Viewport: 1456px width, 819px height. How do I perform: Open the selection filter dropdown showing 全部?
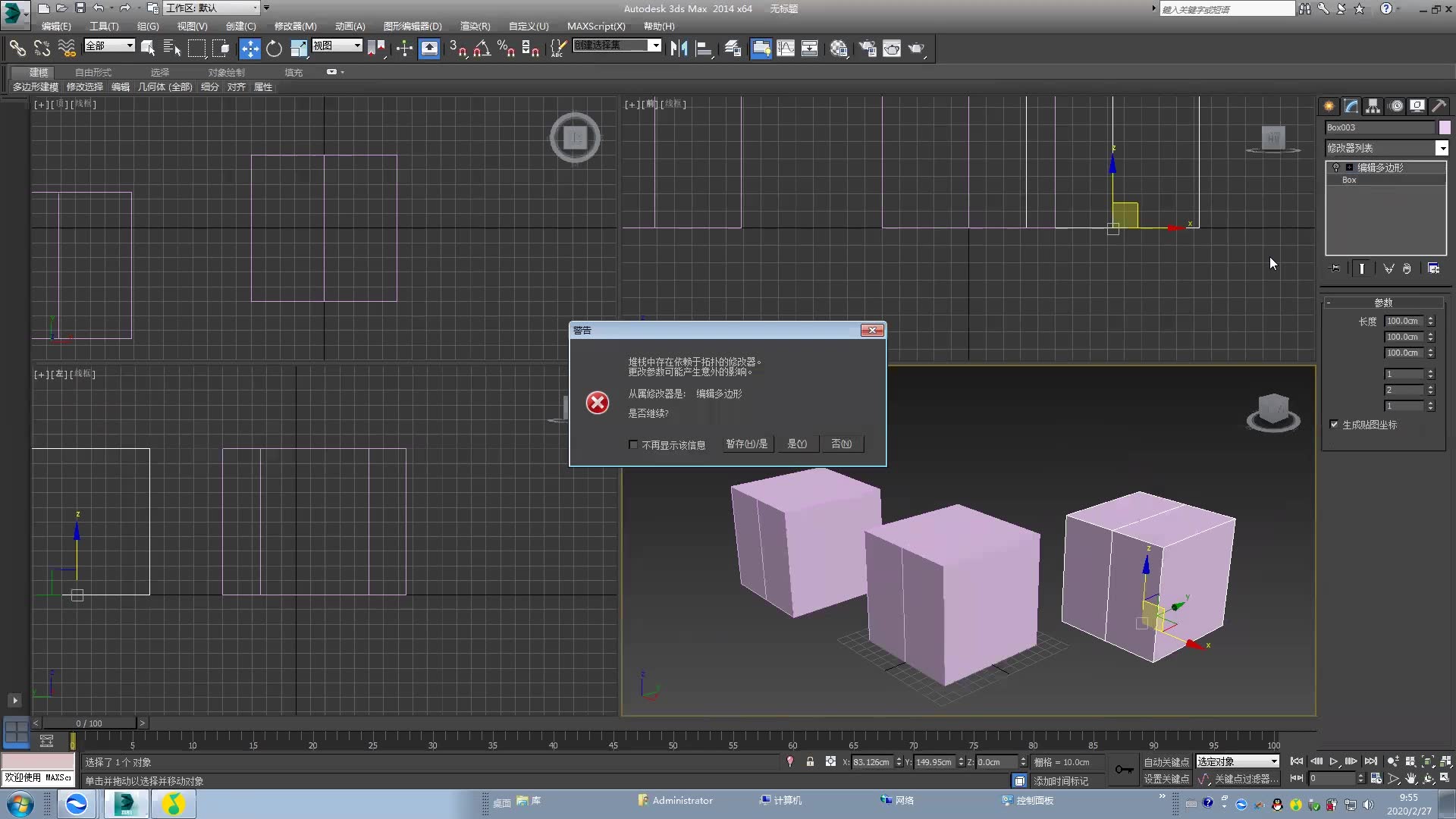(127, 45)
